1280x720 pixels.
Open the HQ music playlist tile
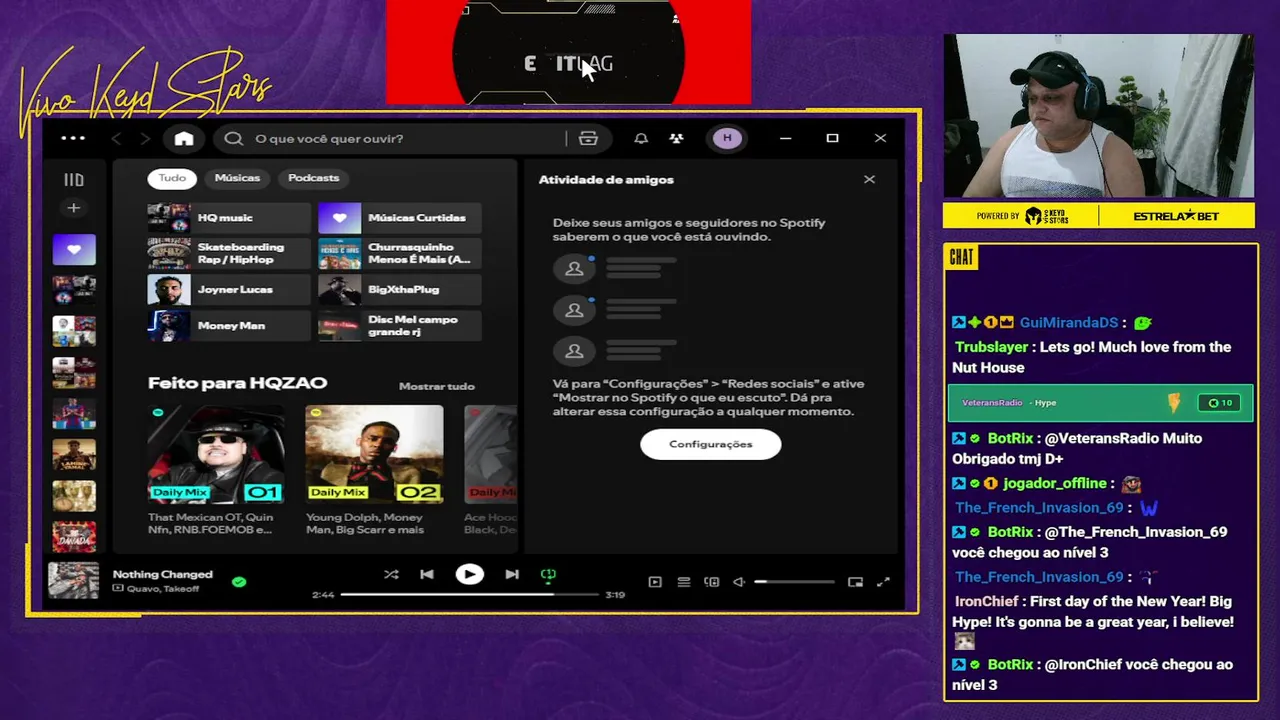[229, 218]
